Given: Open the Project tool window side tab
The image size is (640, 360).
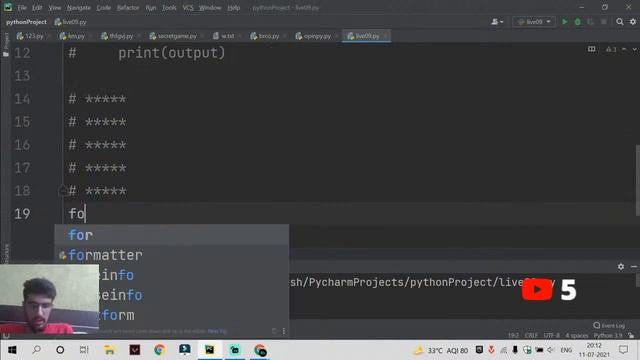Looking at the screenshot, I should 6,44.
